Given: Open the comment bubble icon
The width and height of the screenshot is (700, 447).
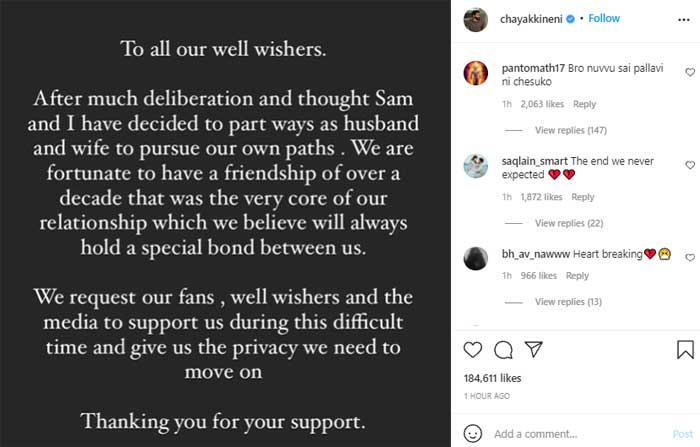Looking at the screenshot, I should 504,349.
